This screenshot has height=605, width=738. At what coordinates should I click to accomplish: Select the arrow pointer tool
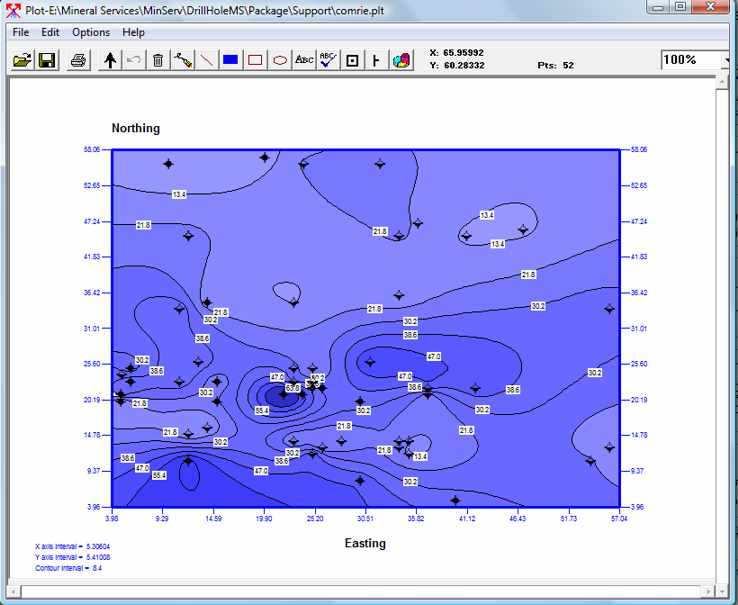pyautogui.click(x=110, y=60)
